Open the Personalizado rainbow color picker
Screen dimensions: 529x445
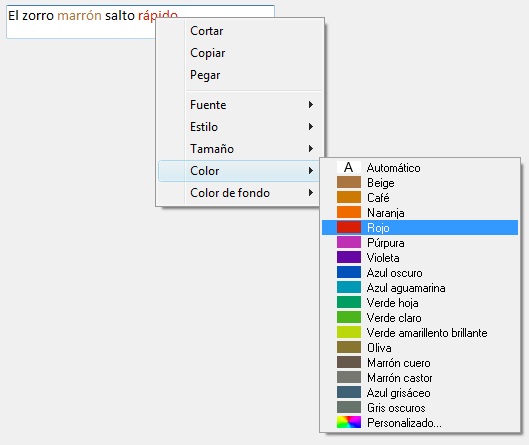tap(349, 422)
